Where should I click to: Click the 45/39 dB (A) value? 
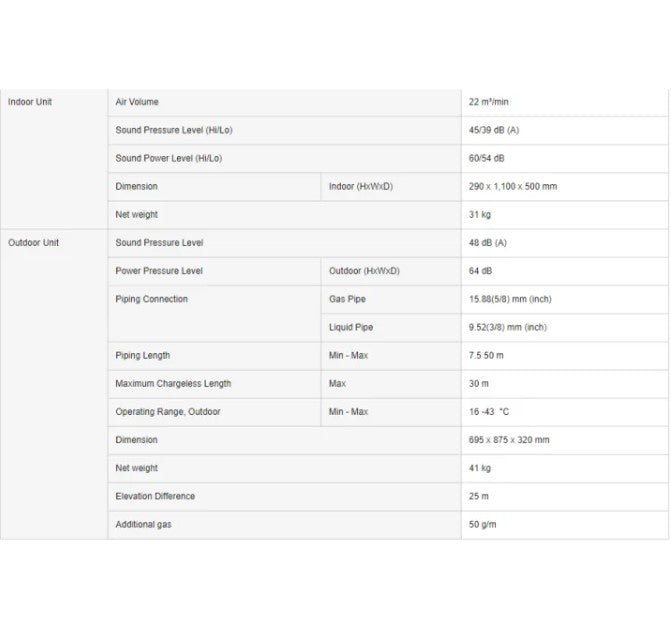click(x=494, y=130)
